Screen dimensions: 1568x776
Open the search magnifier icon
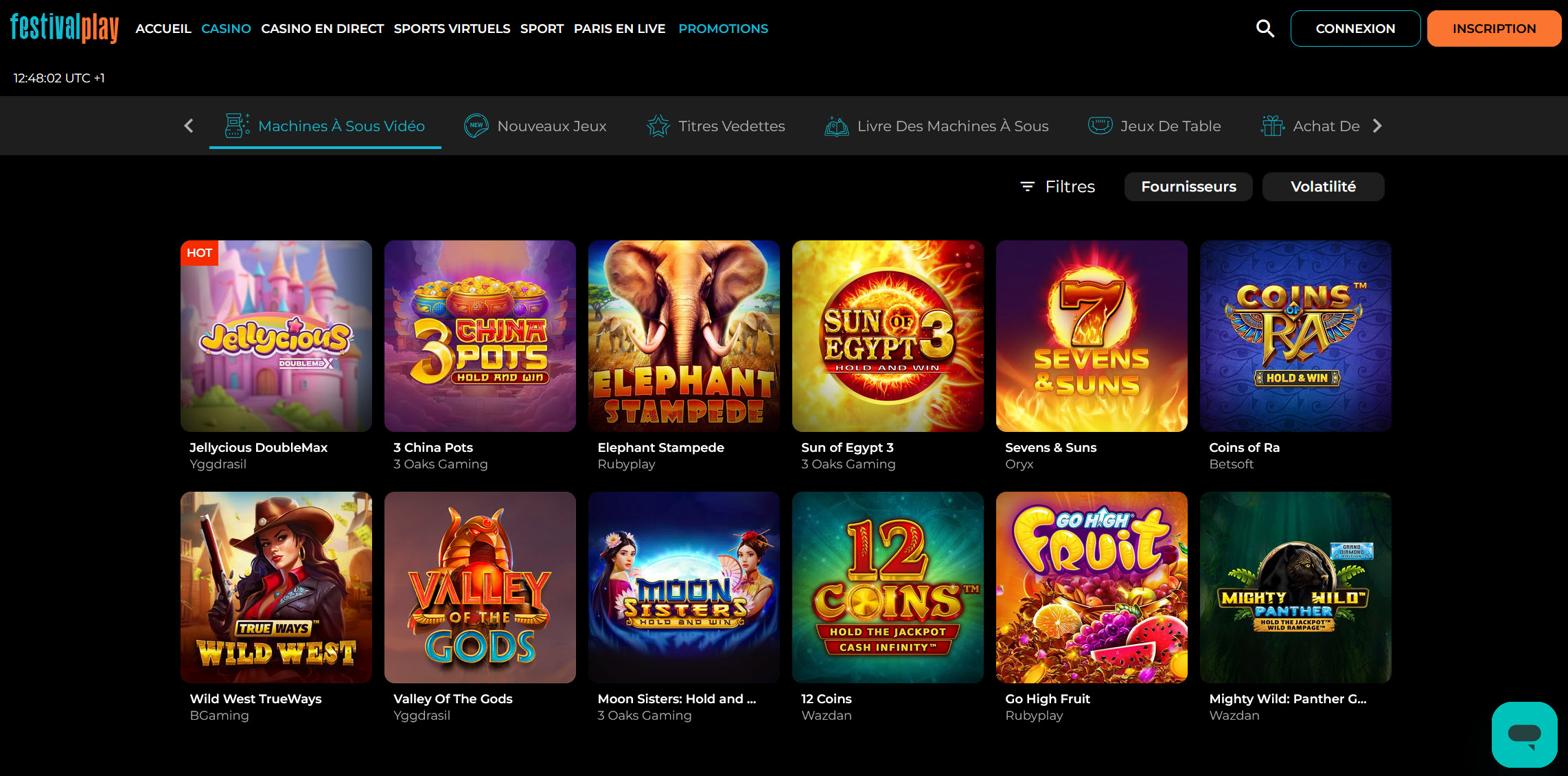point(1265,28)
